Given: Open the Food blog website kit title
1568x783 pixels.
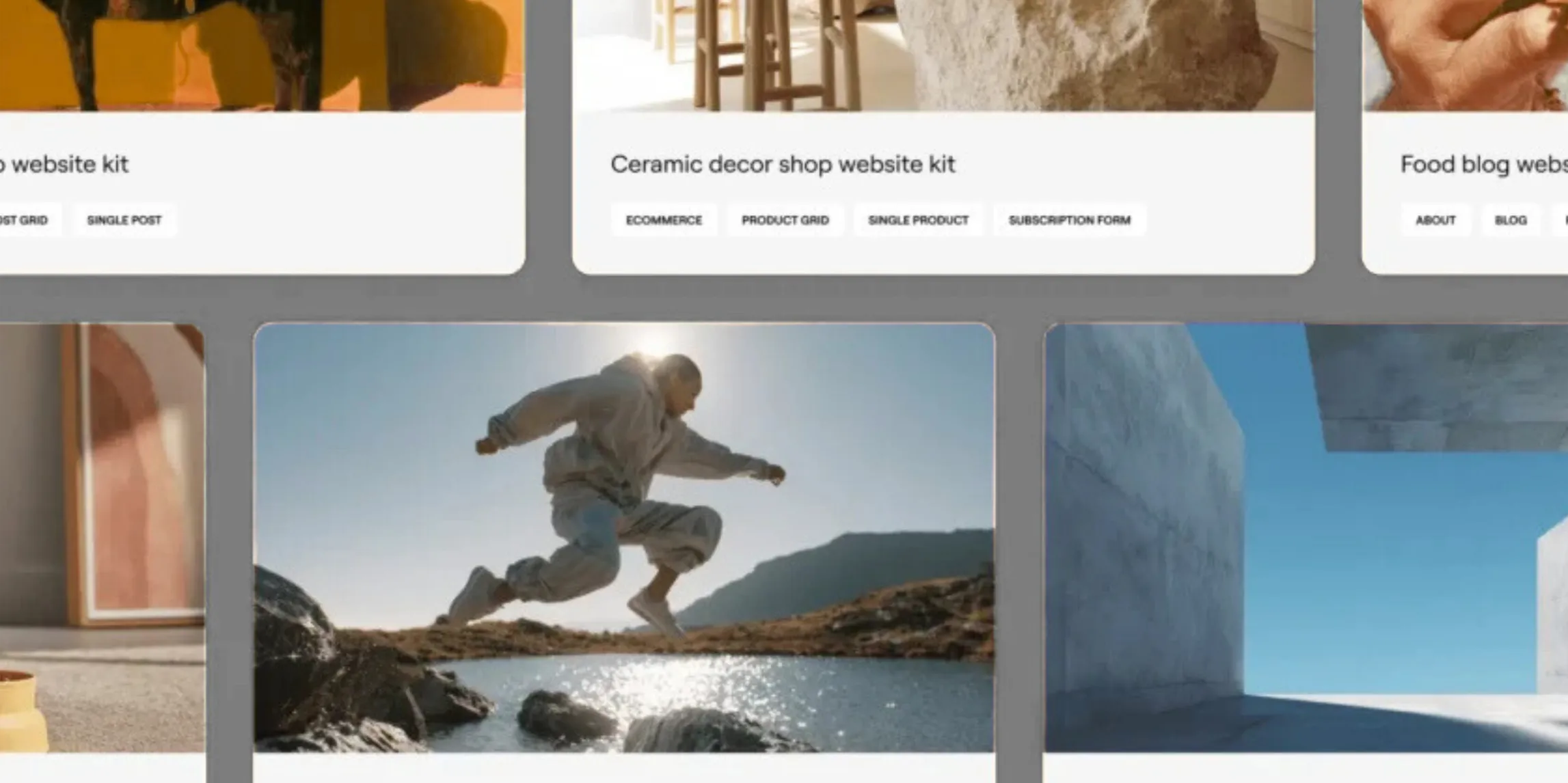Looking at the screenshot, I should 1482,165.
